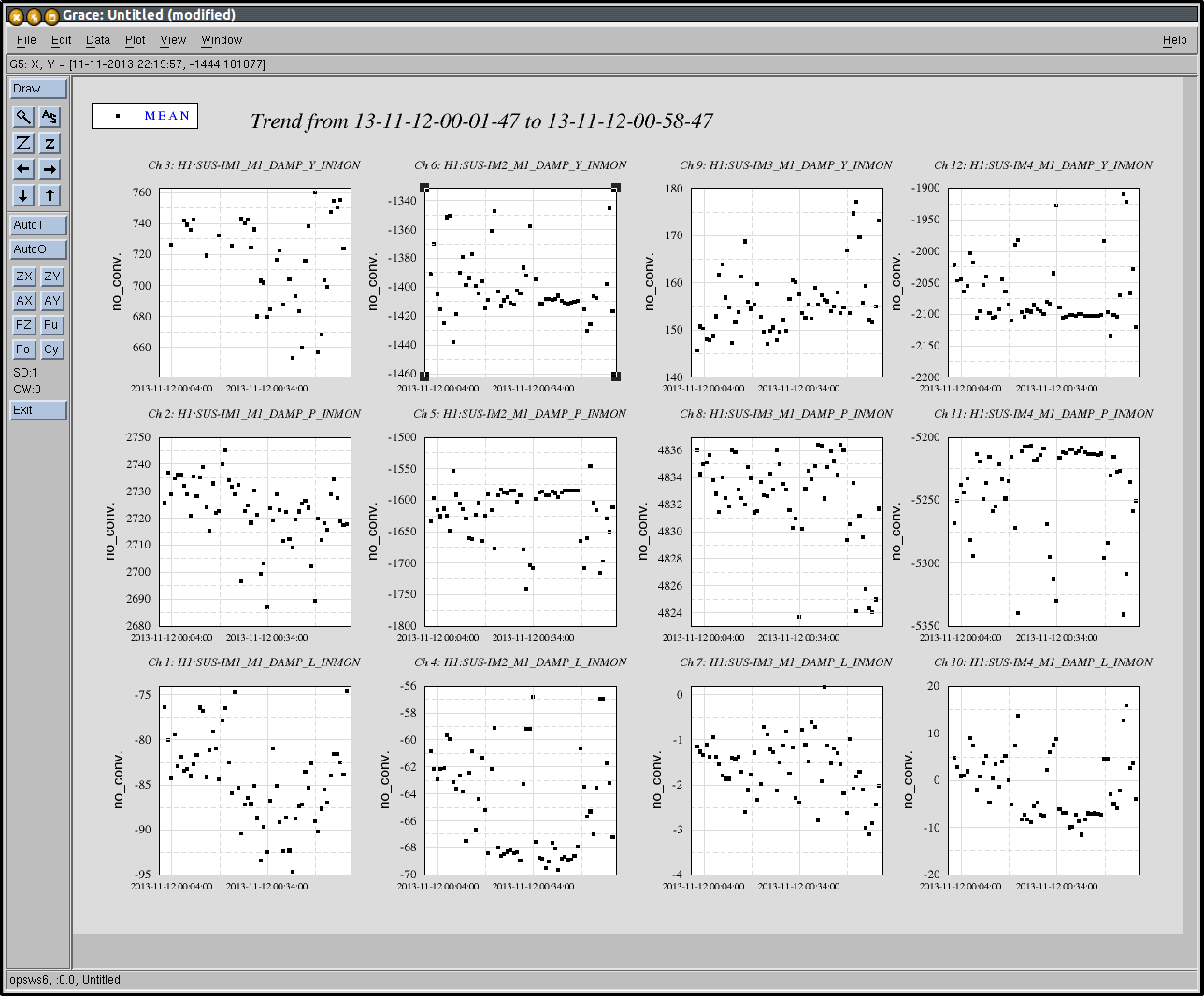Open the Edit menu

[x=61, y=40]
